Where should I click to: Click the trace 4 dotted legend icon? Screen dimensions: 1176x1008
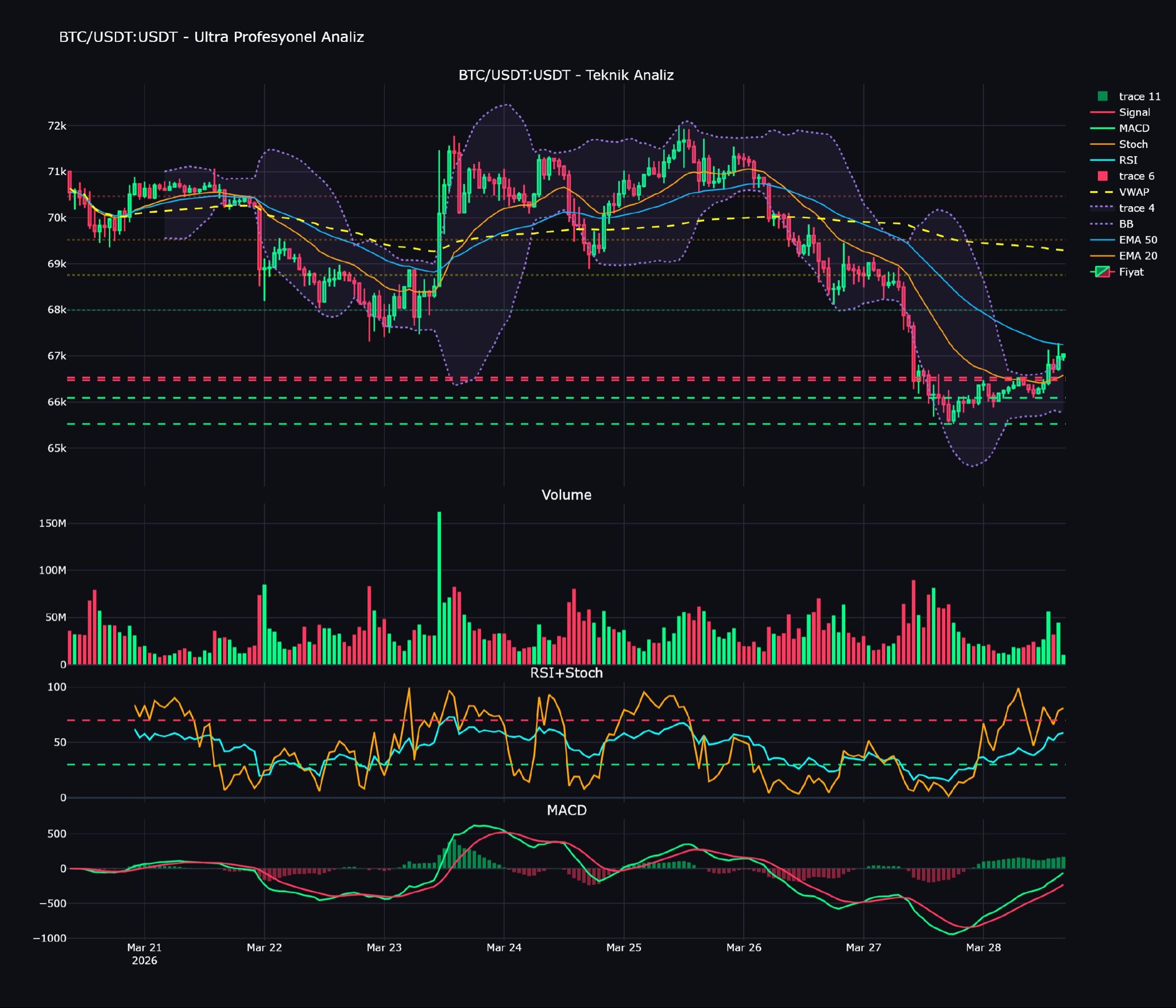tap(1102, 208)
